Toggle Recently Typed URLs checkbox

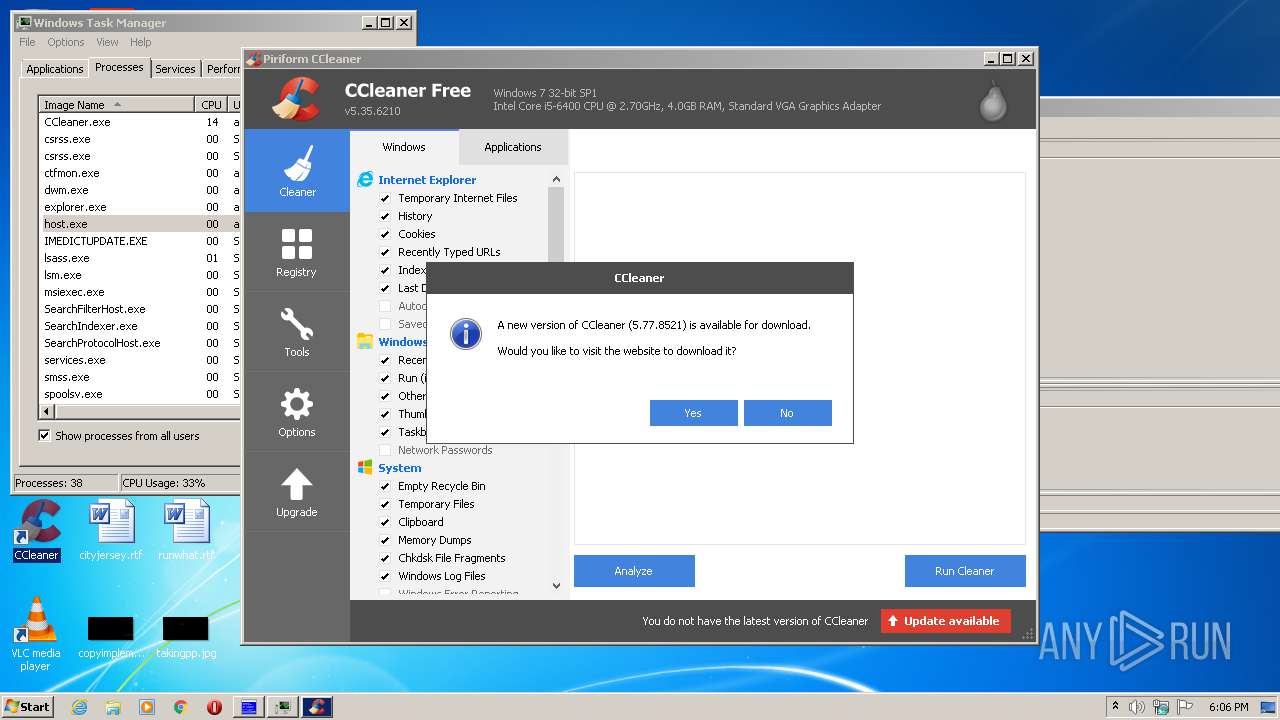pyautogui.click(x=385, y=252)
